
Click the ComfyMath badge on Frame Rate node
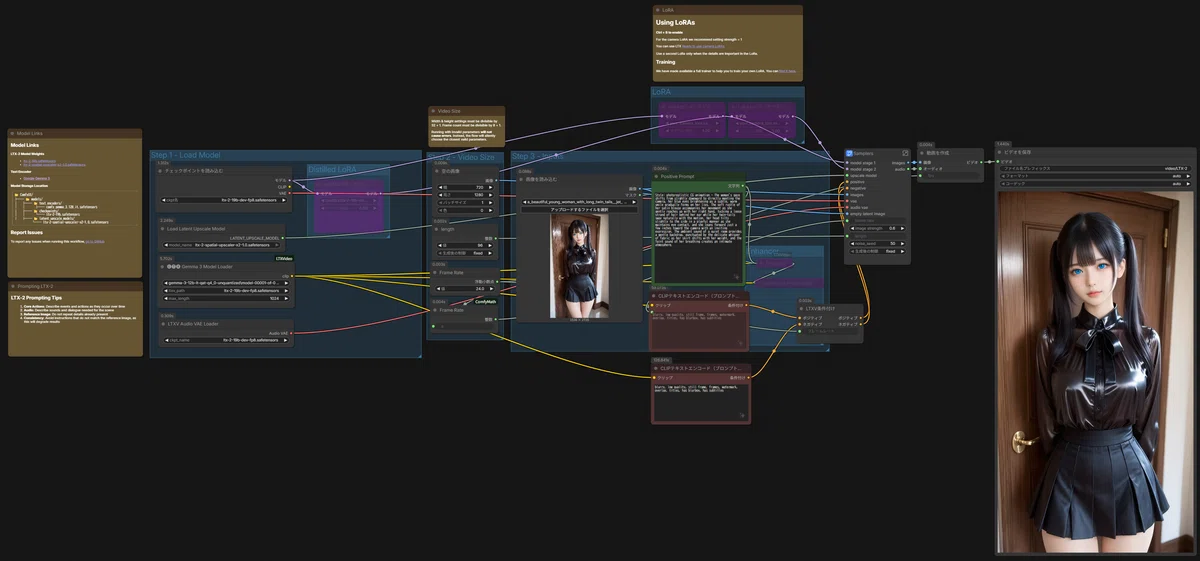487,301
